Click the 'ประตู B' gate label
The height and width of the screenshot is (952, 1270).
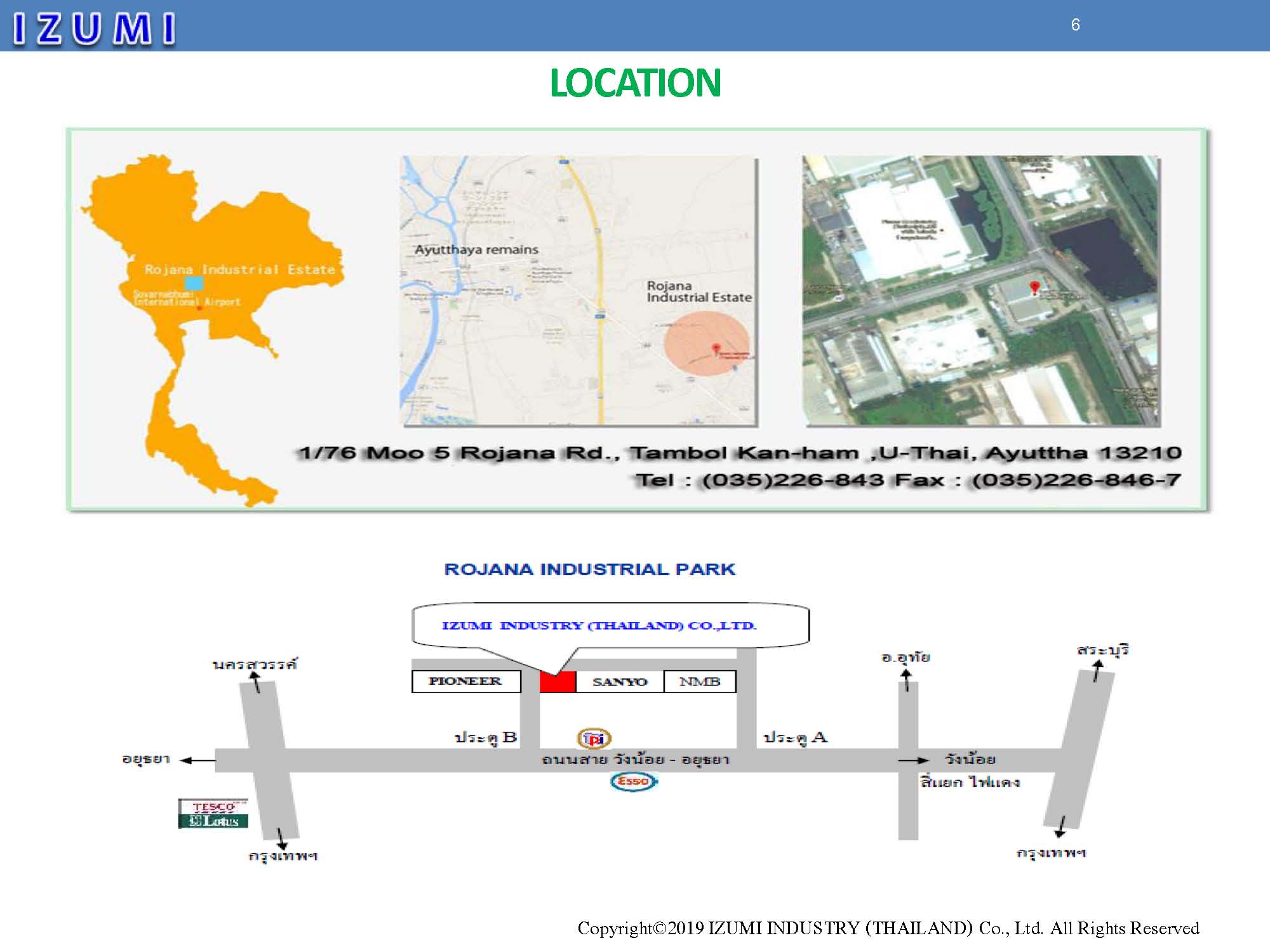click(x=486, y=737)
